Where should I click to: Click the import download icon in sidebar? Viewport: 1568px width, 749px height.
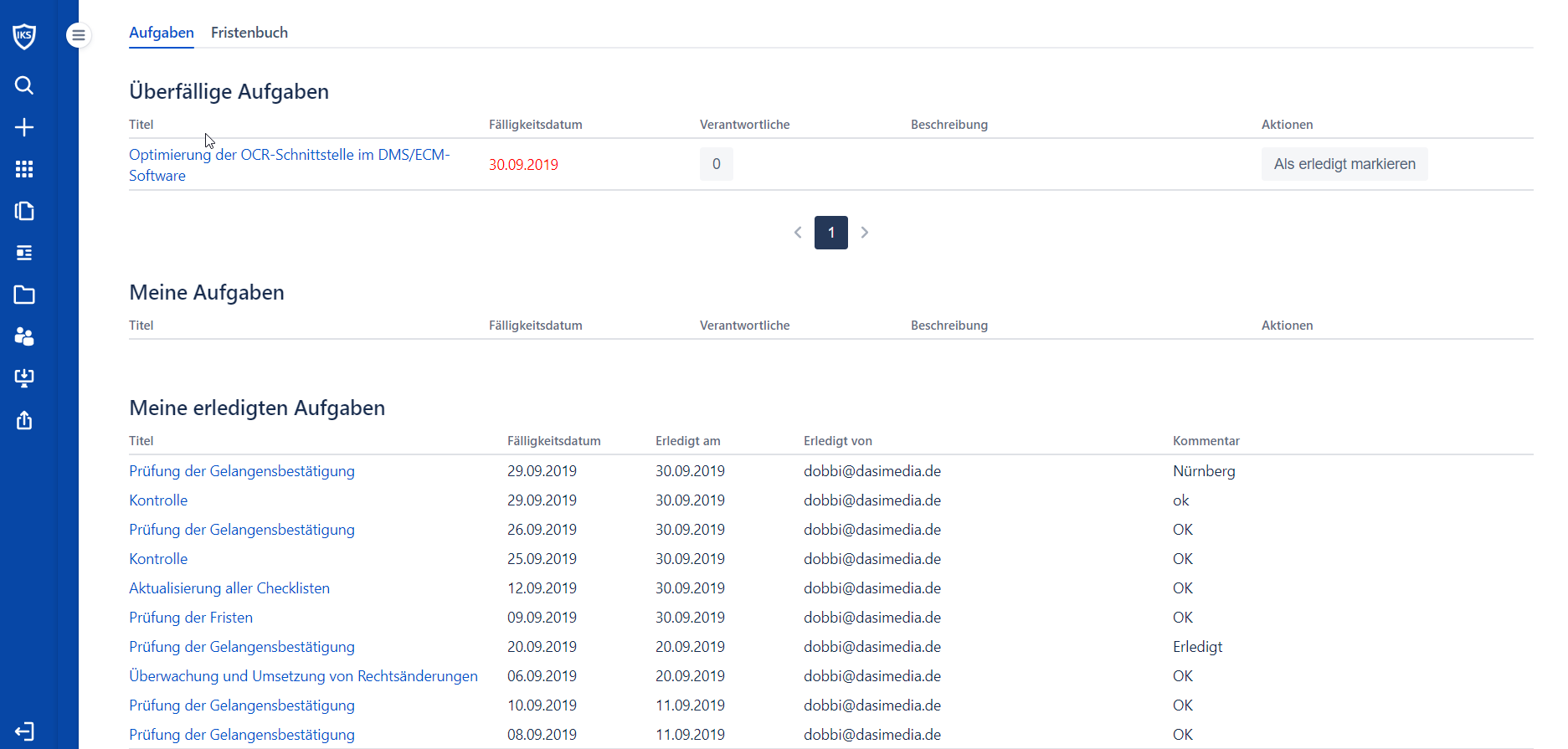point(24,378)
